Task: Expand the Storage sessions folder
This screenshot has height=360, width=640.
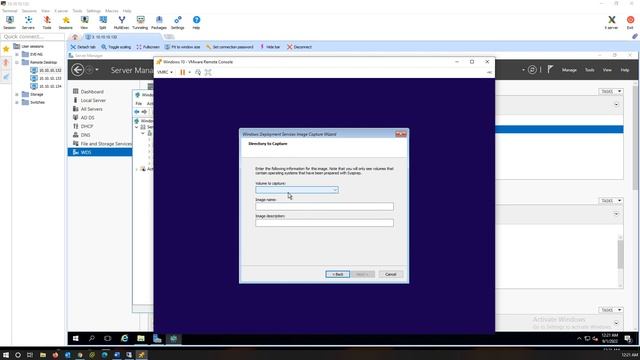Action: pos(17,94)
